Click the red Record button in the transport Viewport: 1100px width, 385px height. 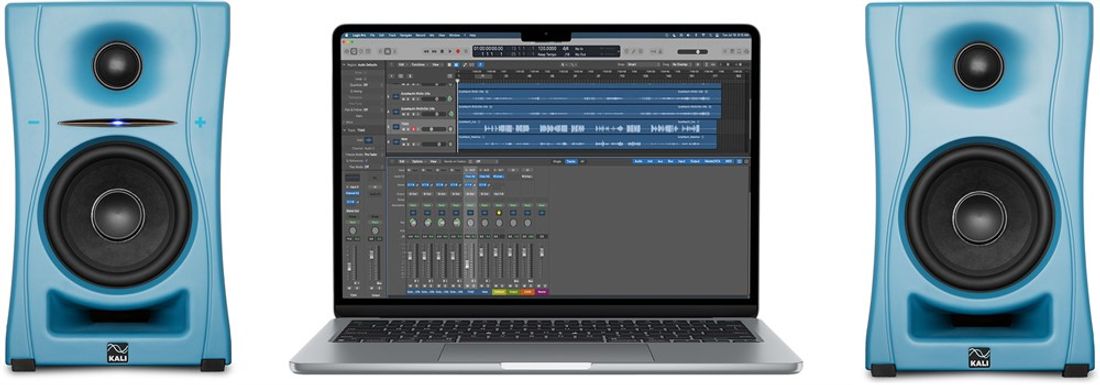[458, 51]
